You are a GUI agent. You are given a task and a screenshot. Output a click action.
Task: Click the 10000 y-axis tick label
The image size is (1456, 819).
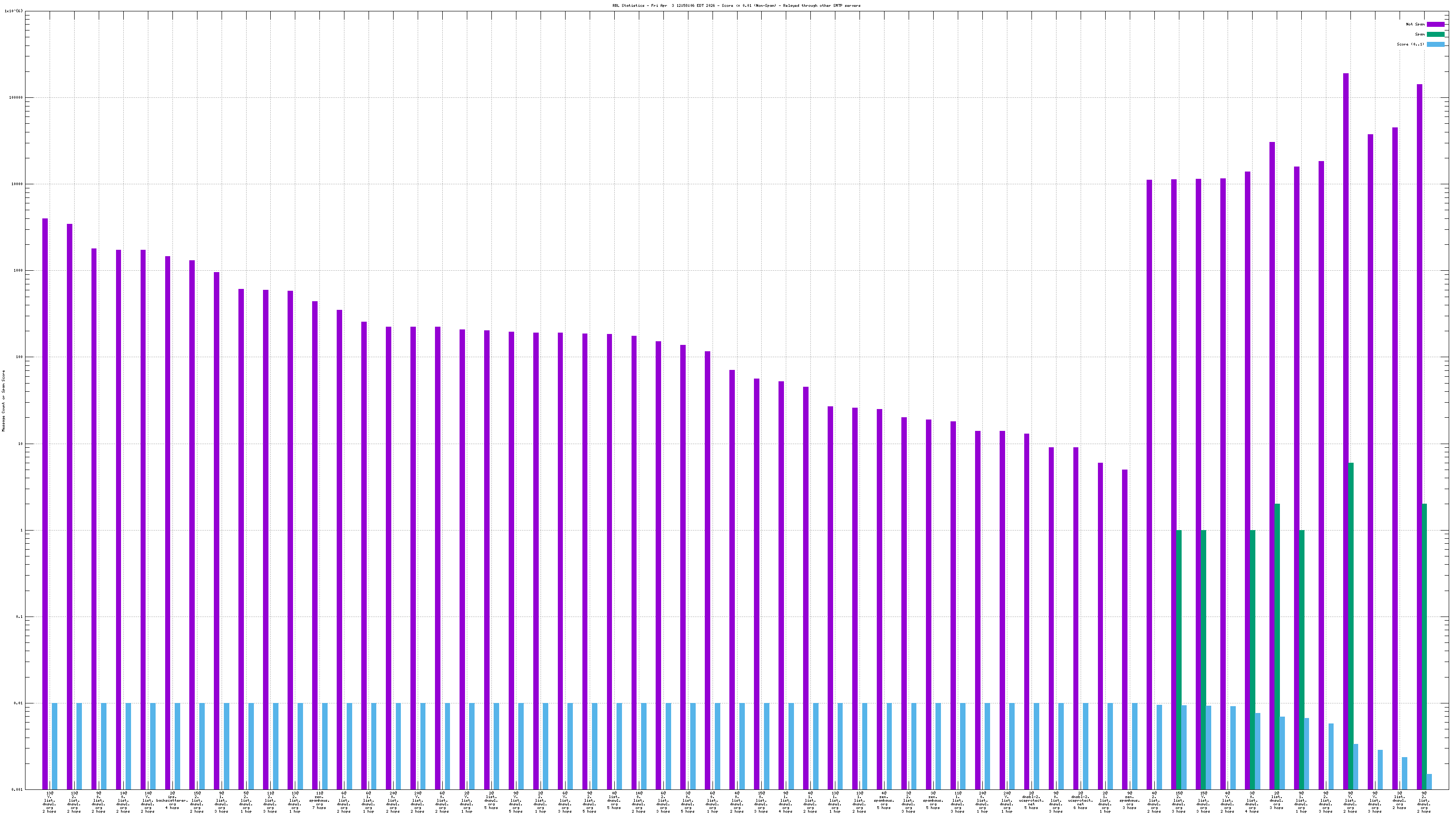point(16,184)
